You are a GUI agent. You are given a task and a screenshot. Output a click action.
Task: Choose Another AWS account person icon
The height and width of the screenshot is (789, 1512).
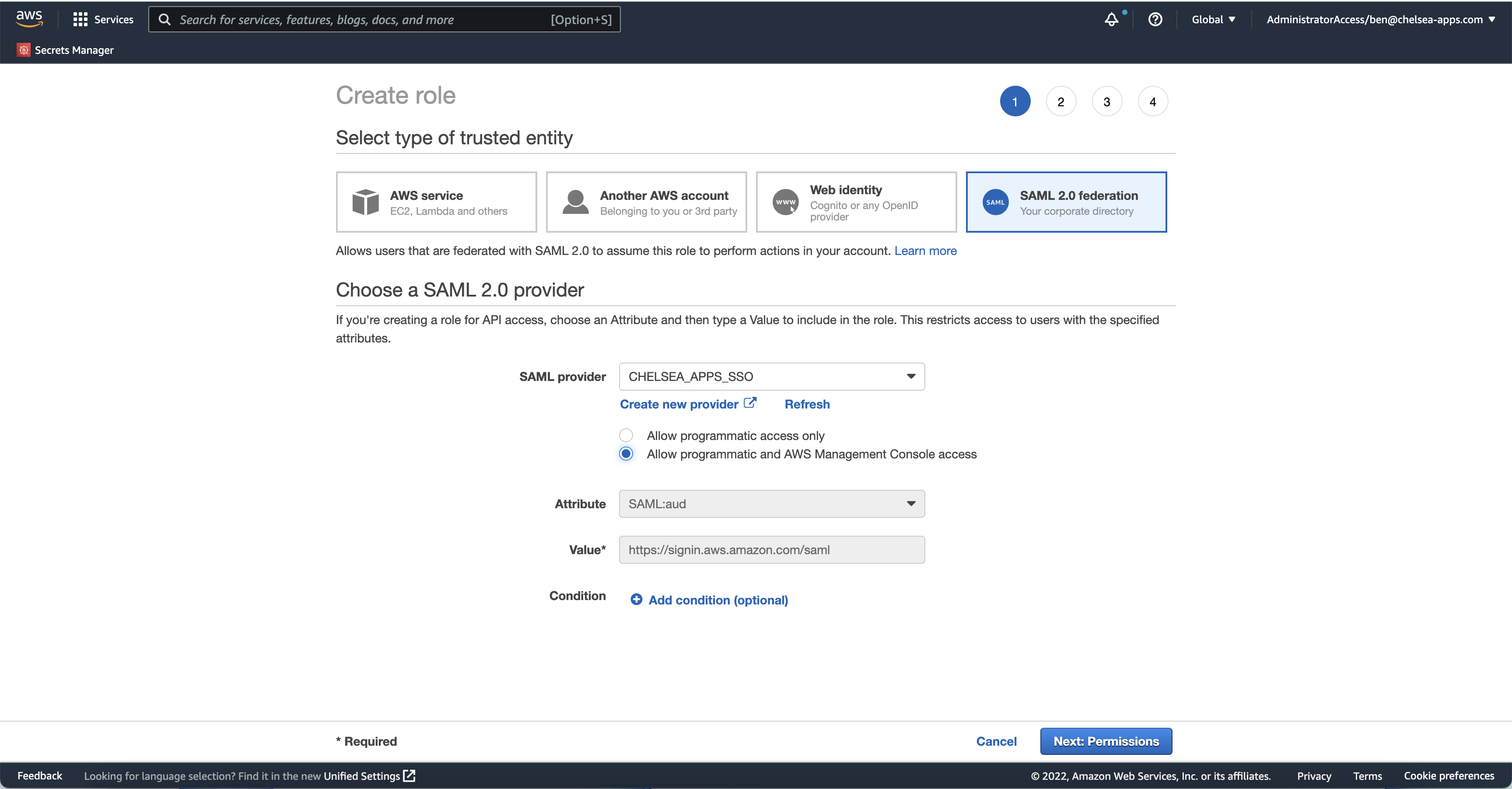(575, 202)
